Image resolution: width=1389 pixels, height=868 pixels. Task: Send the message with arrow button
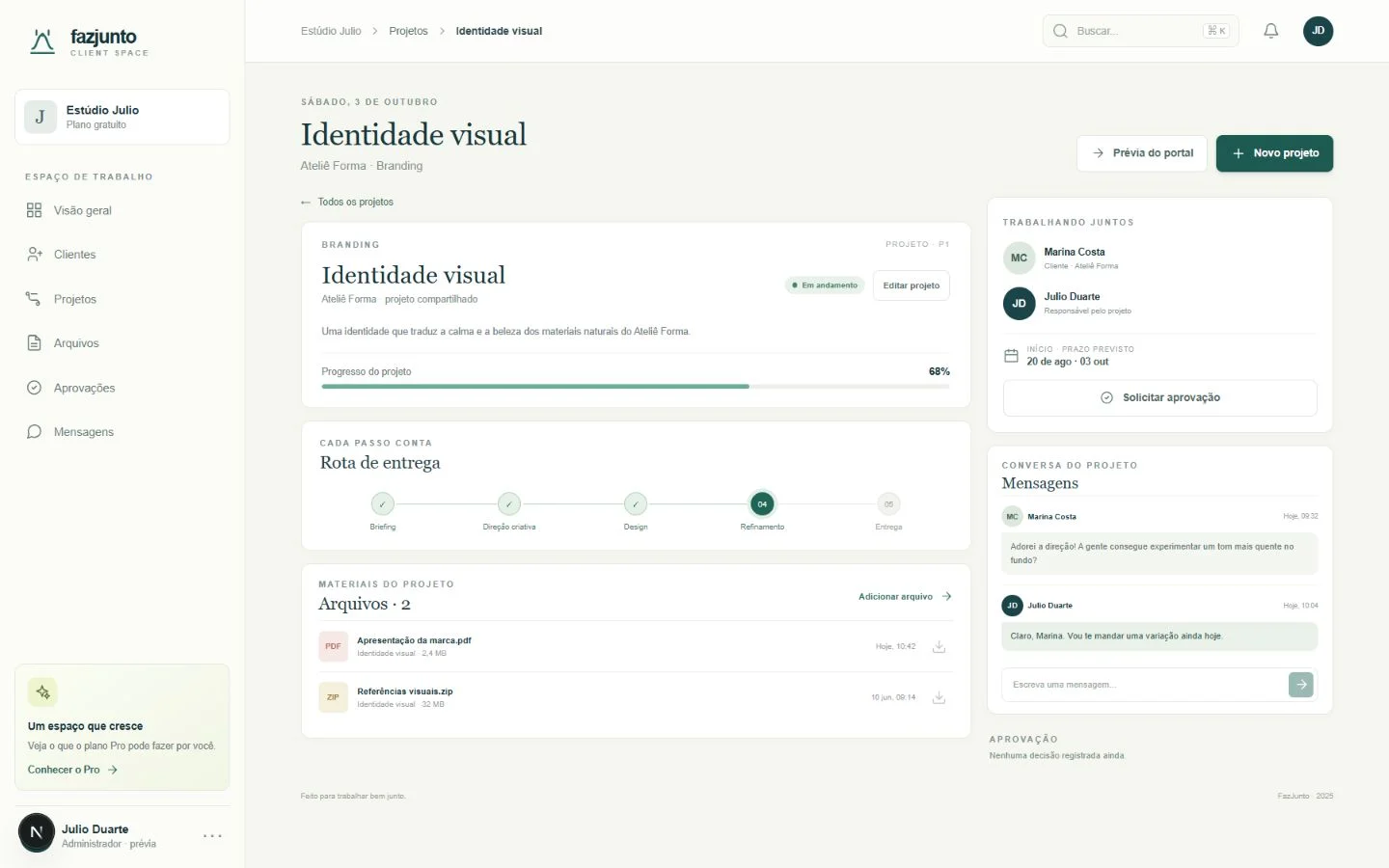[x=1301, y=685]
